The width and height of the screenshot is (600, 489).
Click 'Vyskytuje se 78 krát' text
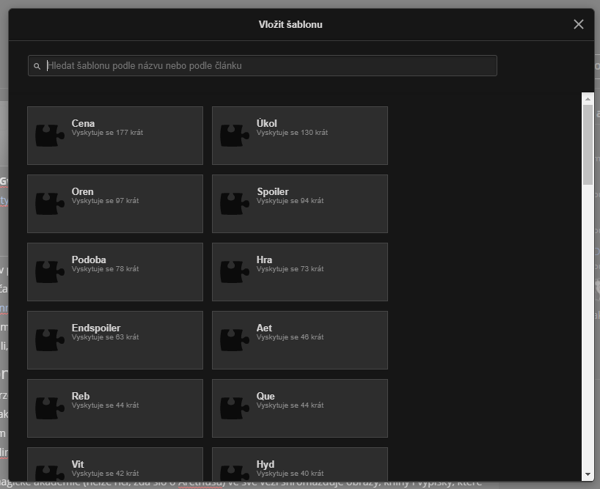tap(105, 269)
